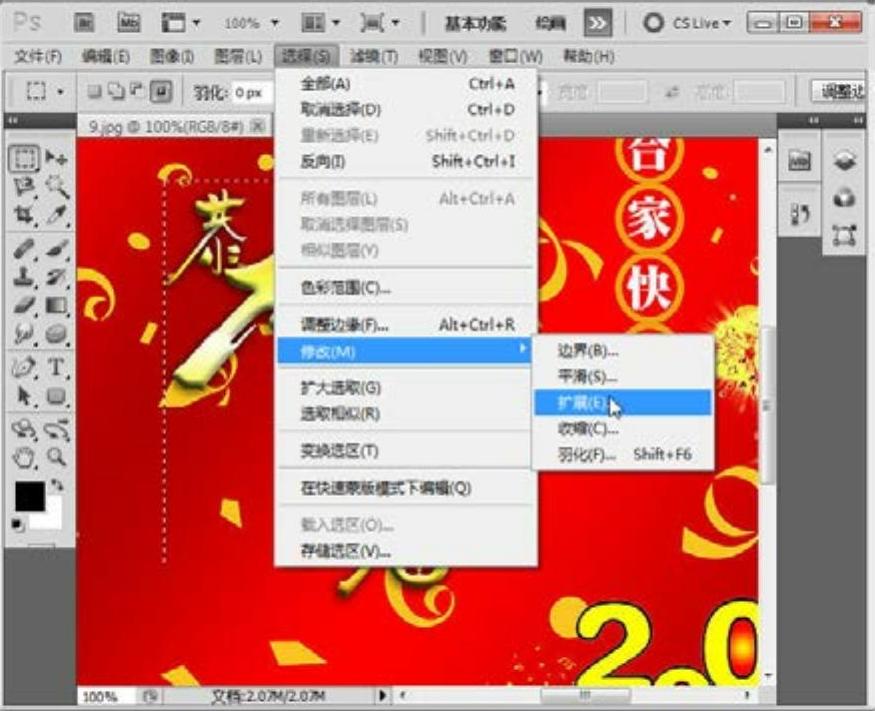Click the black foreground color swatch

[29, 495]
